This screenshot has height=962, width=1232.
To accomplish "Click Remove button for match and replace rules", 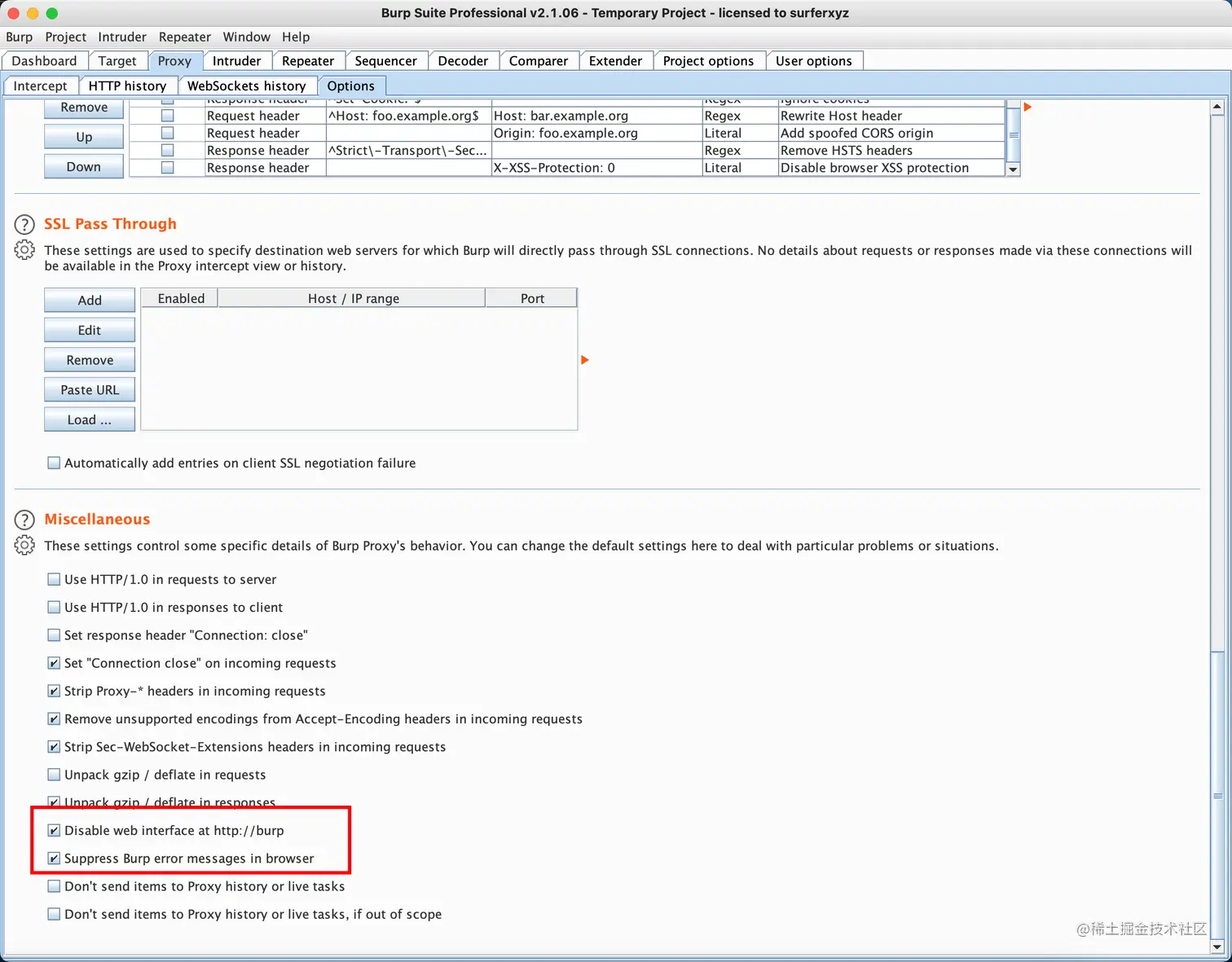I will pos(84,108).
